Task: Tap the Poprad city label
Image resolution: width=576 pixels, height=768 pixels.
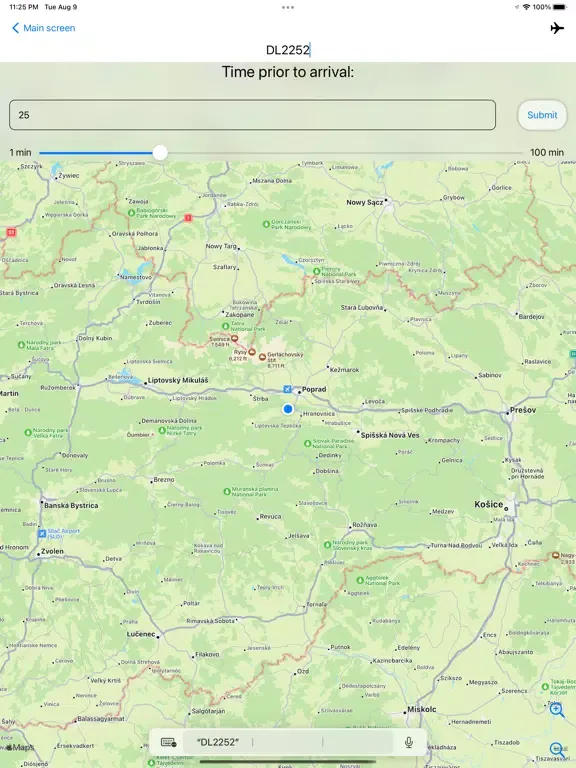Action: point(314,389)
